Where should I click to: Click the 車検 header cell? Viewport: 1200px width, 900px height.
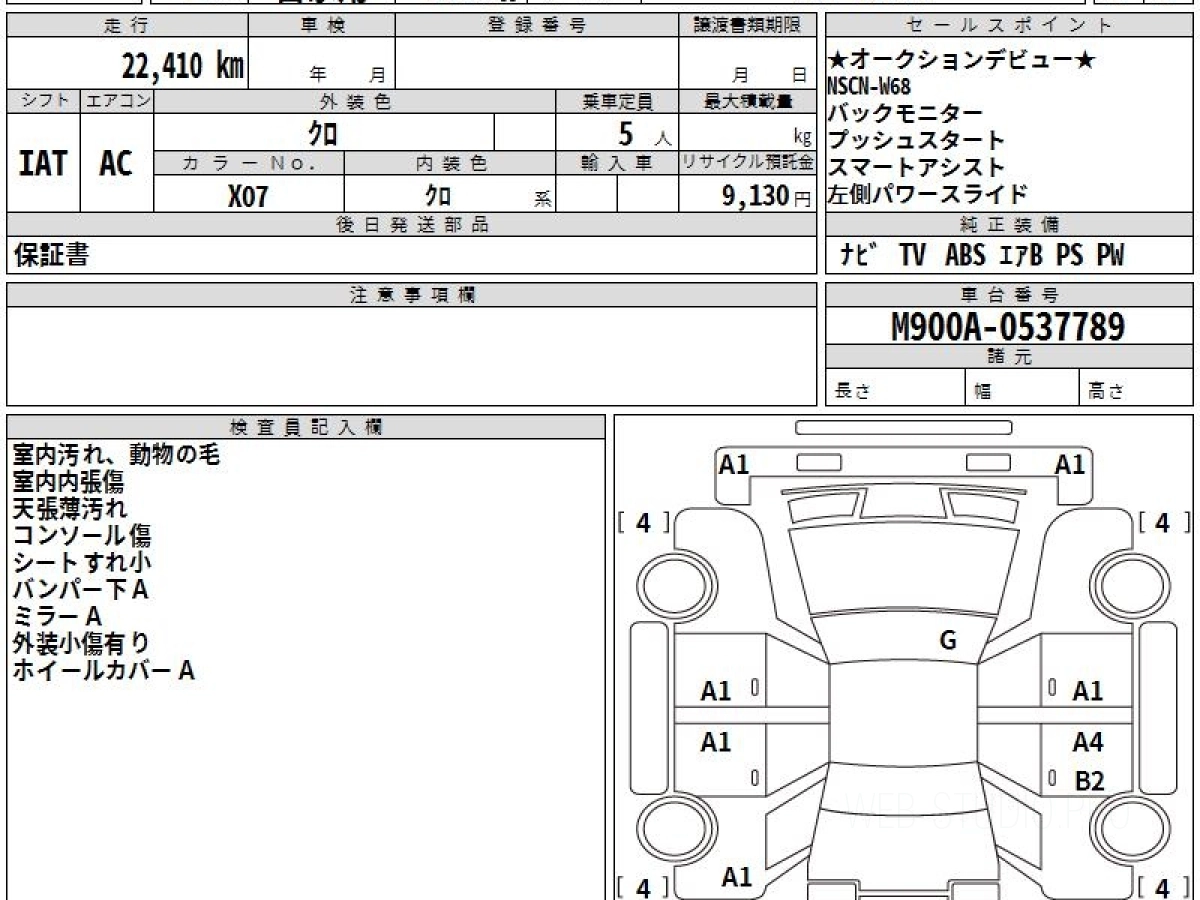coord(322,26)
